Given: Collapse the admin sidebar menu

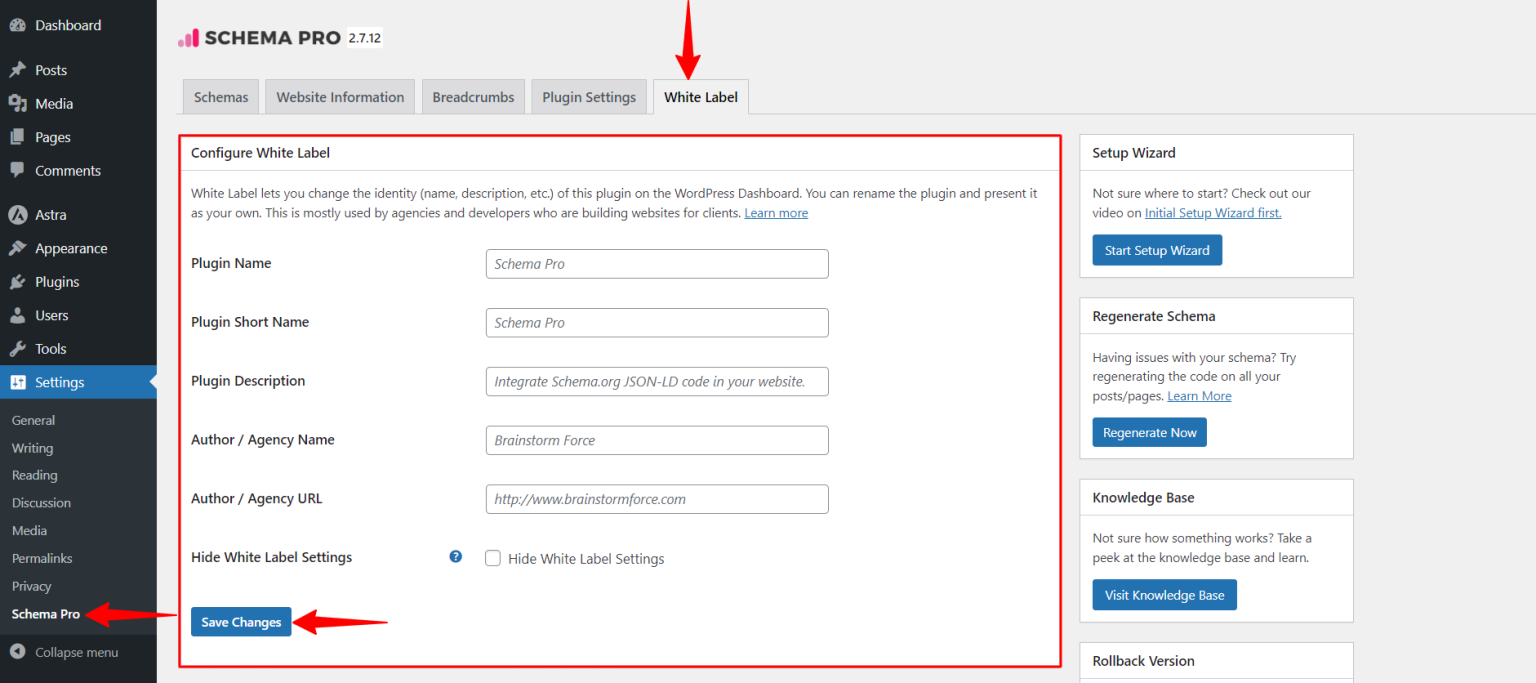Looking at the screenshot, I should coord(65,652).
